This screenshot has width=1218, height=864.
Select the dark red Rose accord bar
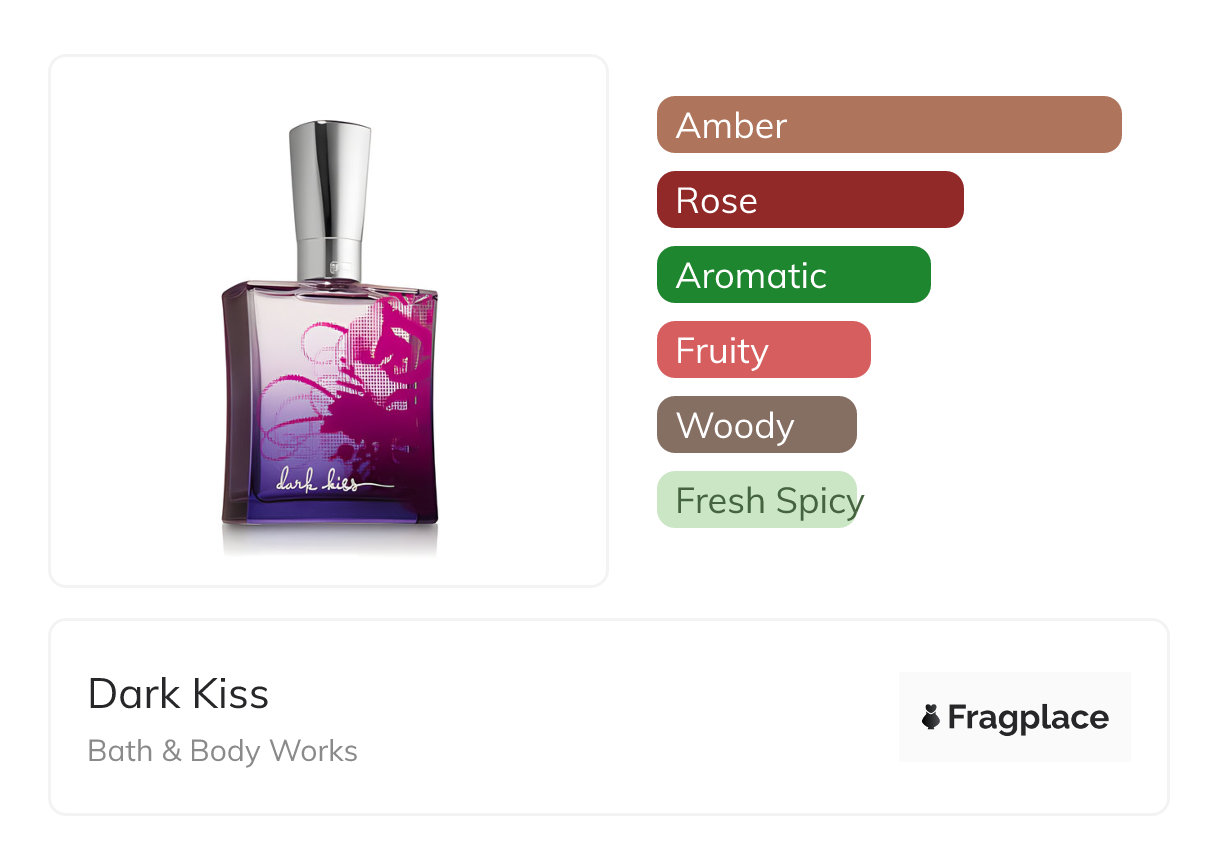point(810,199)
